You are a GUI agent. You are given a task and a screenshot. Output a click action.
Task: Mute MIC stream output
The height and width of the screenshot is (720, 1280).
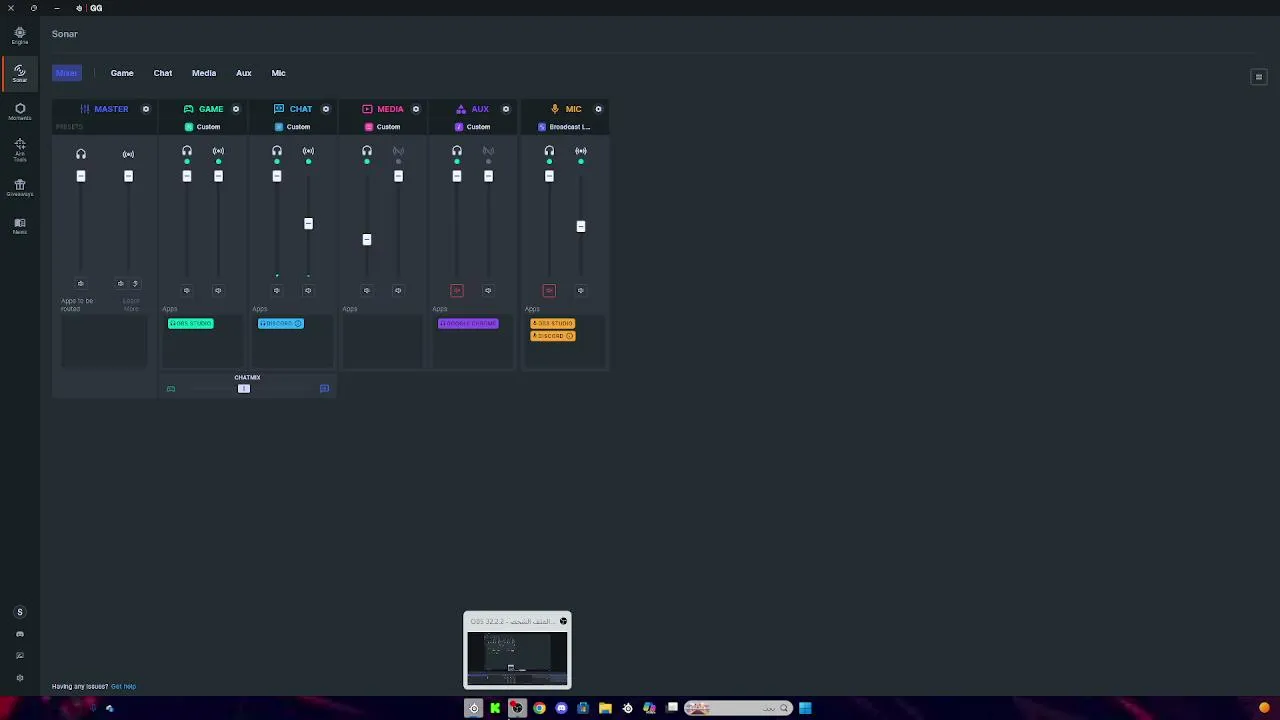click(x=581, y=291)
